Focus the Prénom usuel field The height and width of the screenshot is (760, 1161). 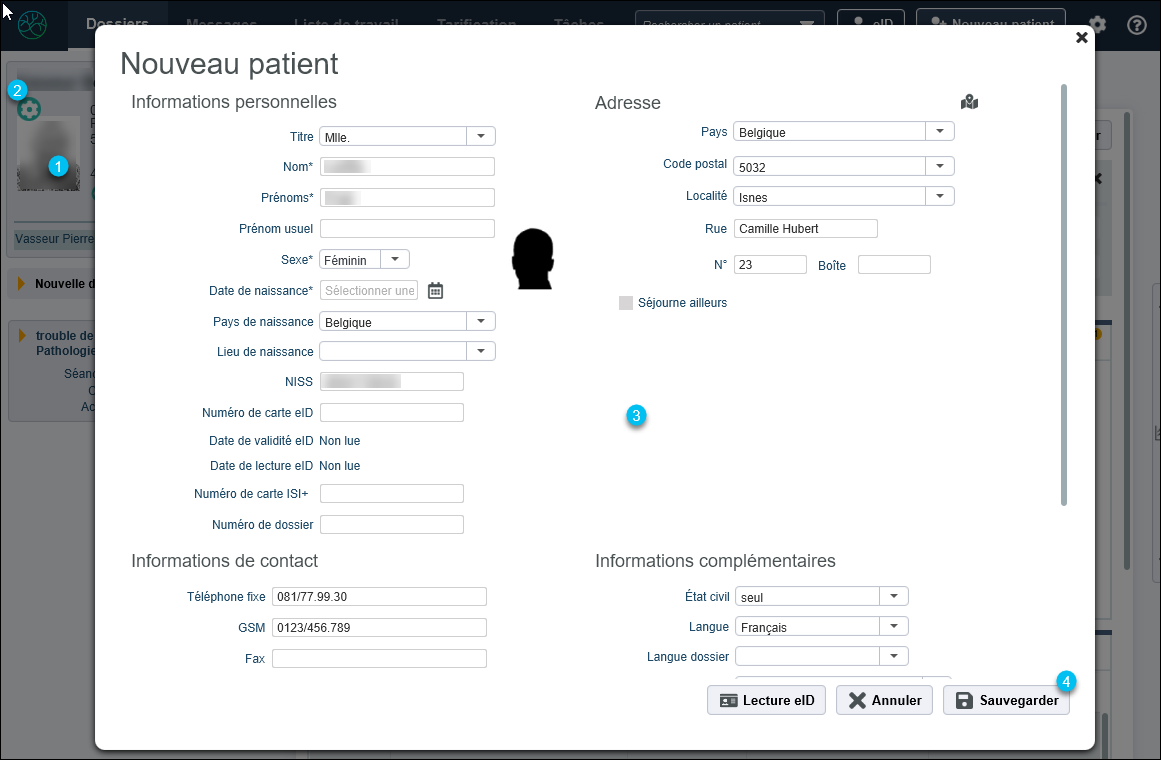(x=407, y=228)
